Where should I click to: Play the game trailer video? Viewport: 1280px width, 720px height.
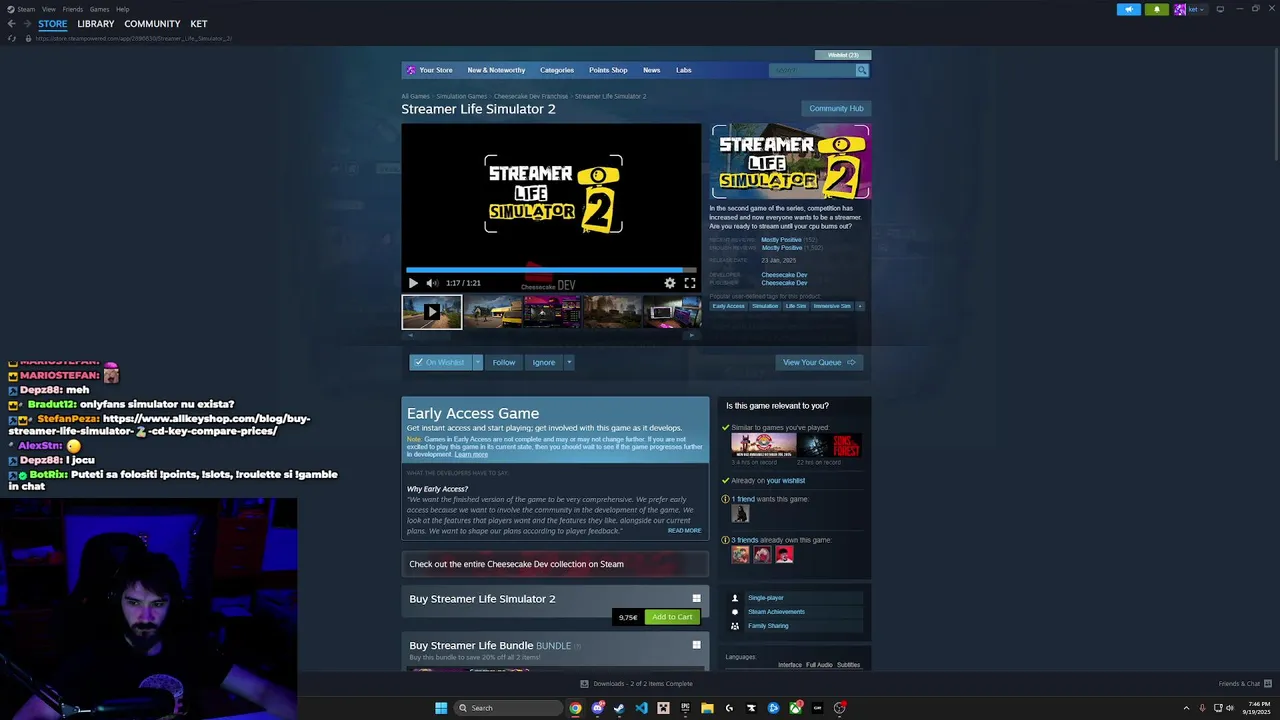413,283
